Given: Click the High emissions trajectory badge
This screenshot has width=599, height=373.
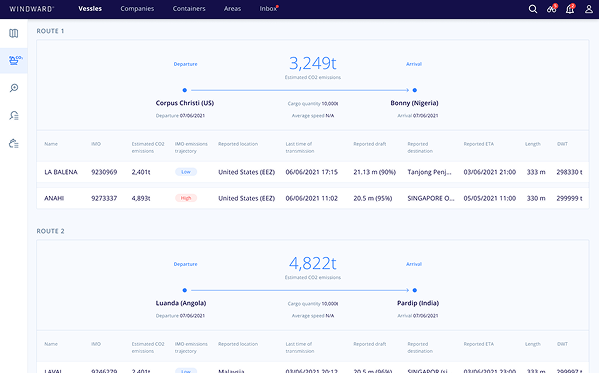Looking at the screenshot, I should click(186, 198).
